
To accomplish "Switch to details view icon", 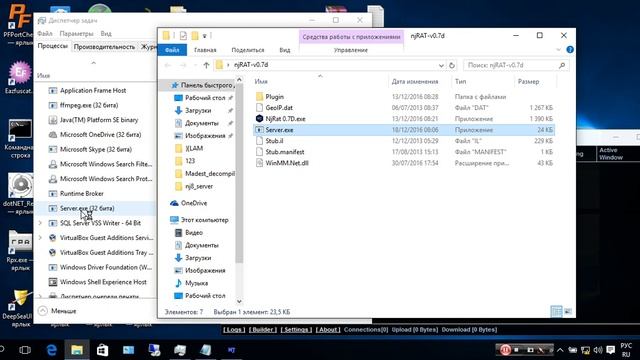I will tap(556, 311).
